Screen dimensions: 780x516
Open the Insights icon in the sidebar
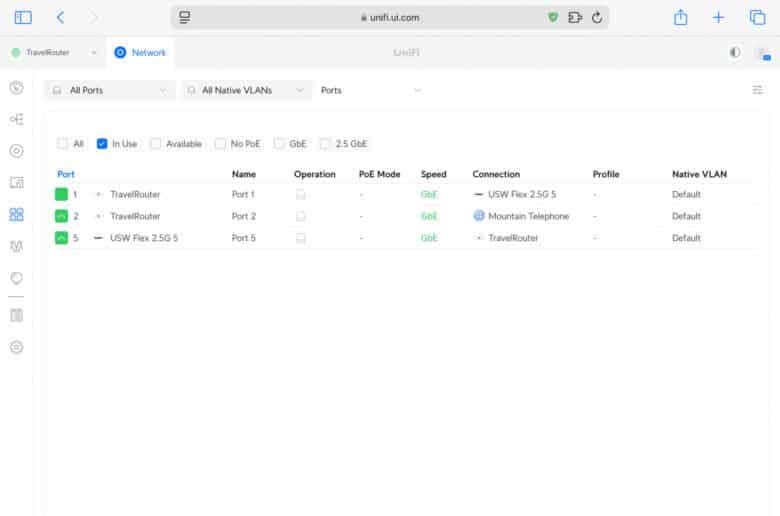point(16,246)
